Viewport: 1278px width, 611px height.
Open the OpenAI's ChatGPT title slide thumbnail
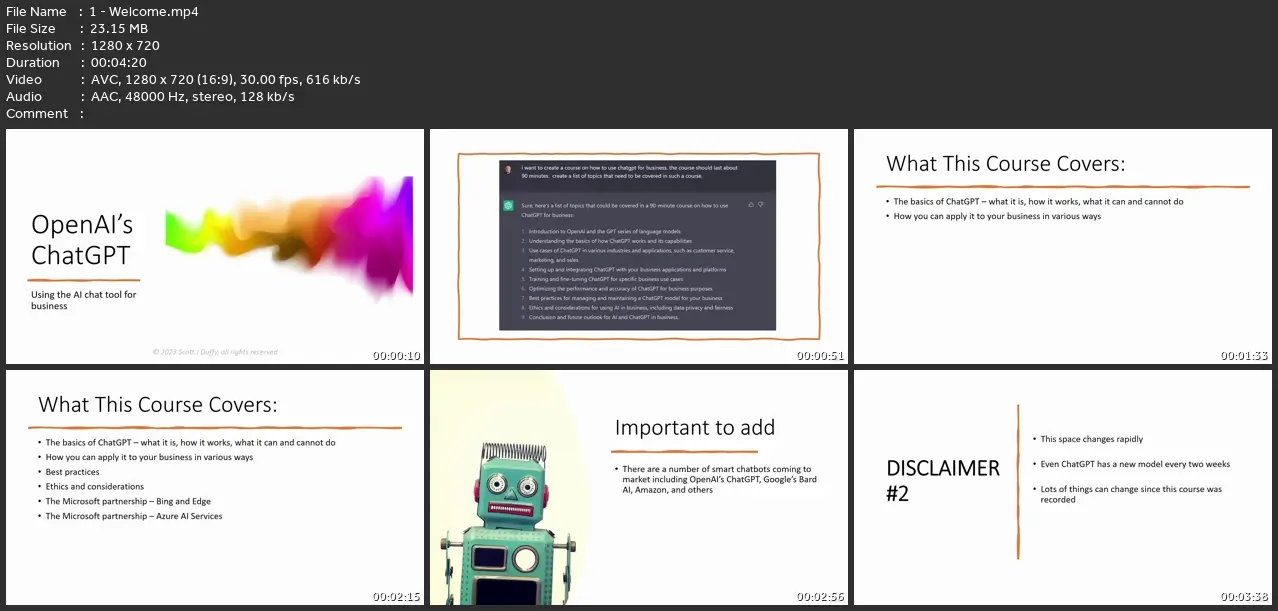215,246
